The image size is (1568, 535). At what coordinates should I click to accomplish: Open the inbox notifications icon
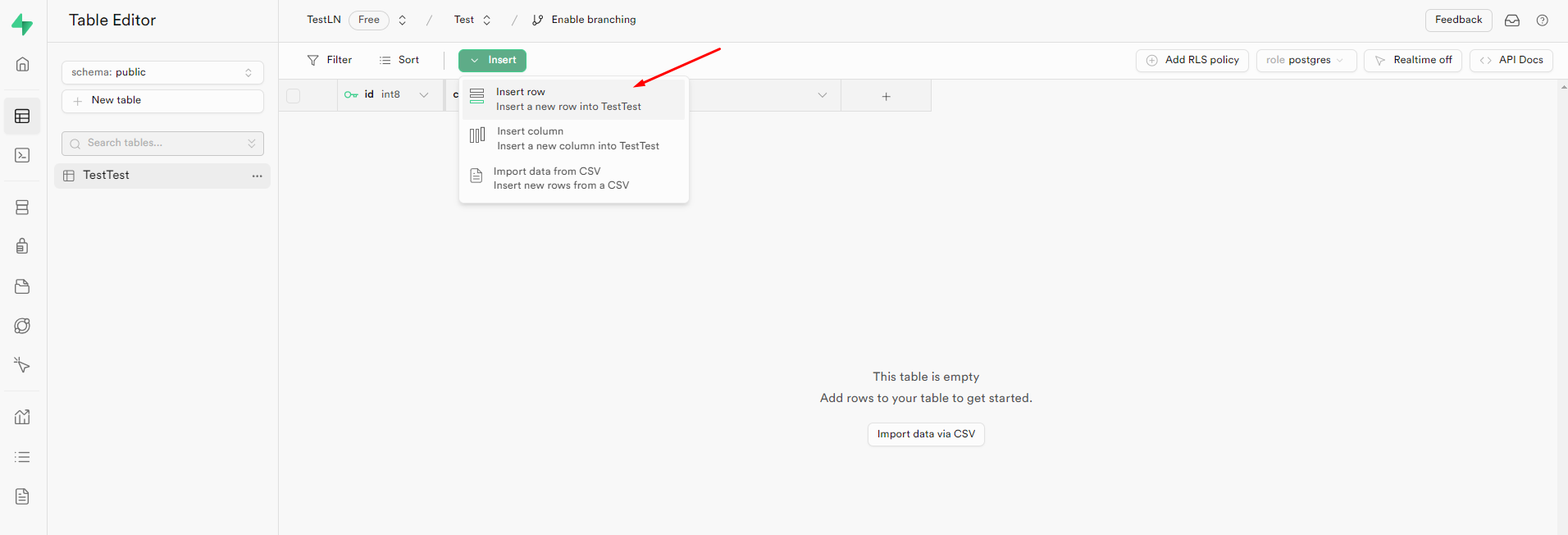click(x=1512, y=21)
